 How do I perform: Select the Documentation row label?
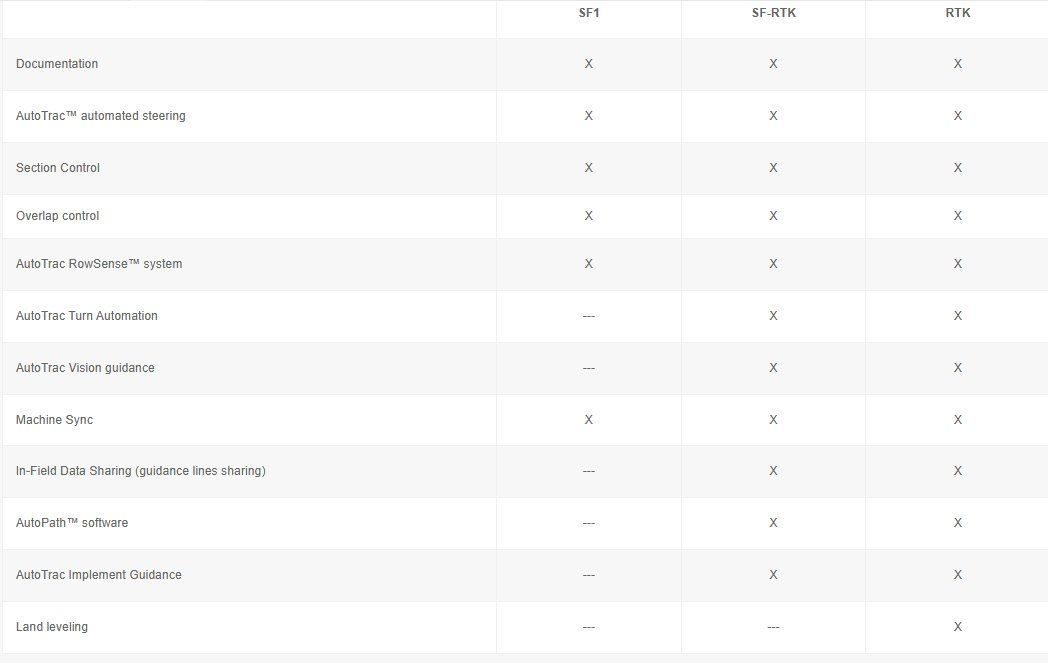57,64
